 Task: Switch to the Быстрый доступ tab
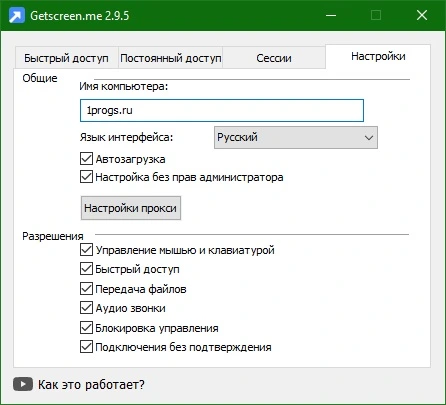pos(66,58)
